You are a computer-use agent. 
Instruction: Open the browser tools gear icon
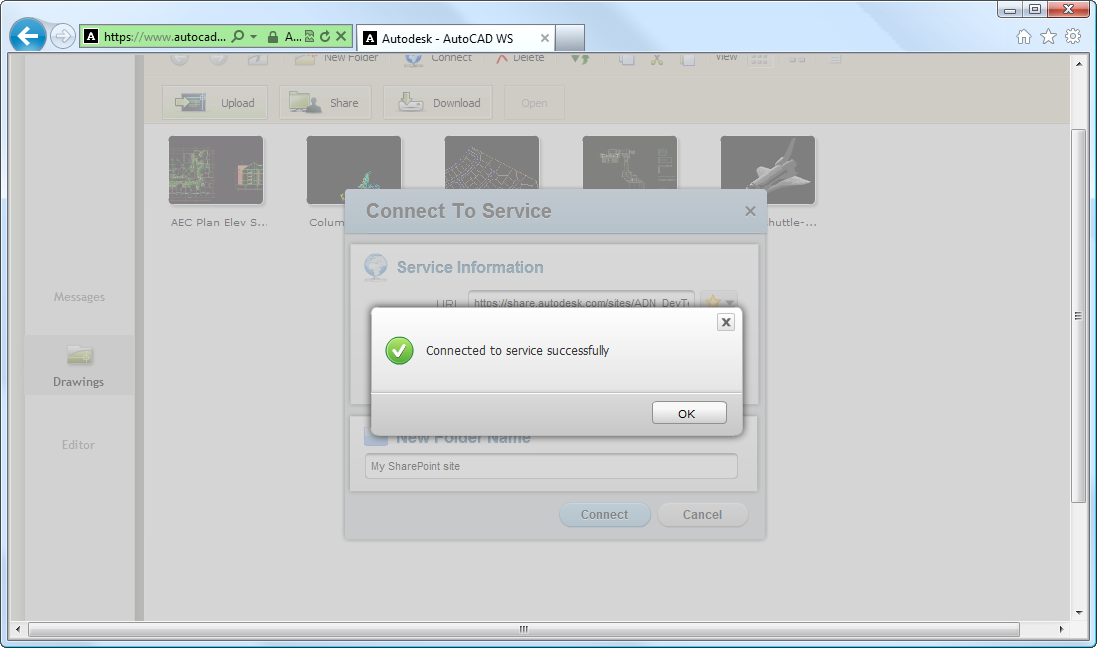(1073, 37)
